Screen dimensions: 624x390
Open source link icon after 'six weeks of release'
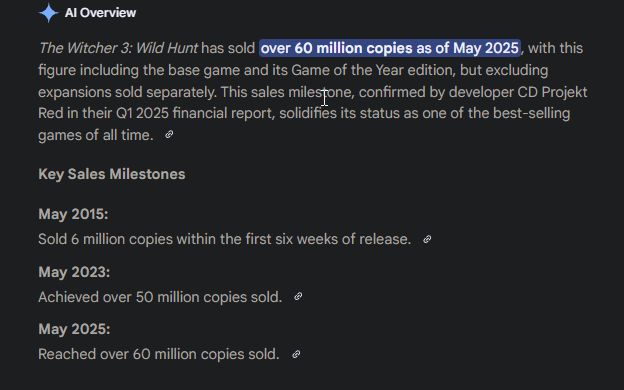[427, 239]
